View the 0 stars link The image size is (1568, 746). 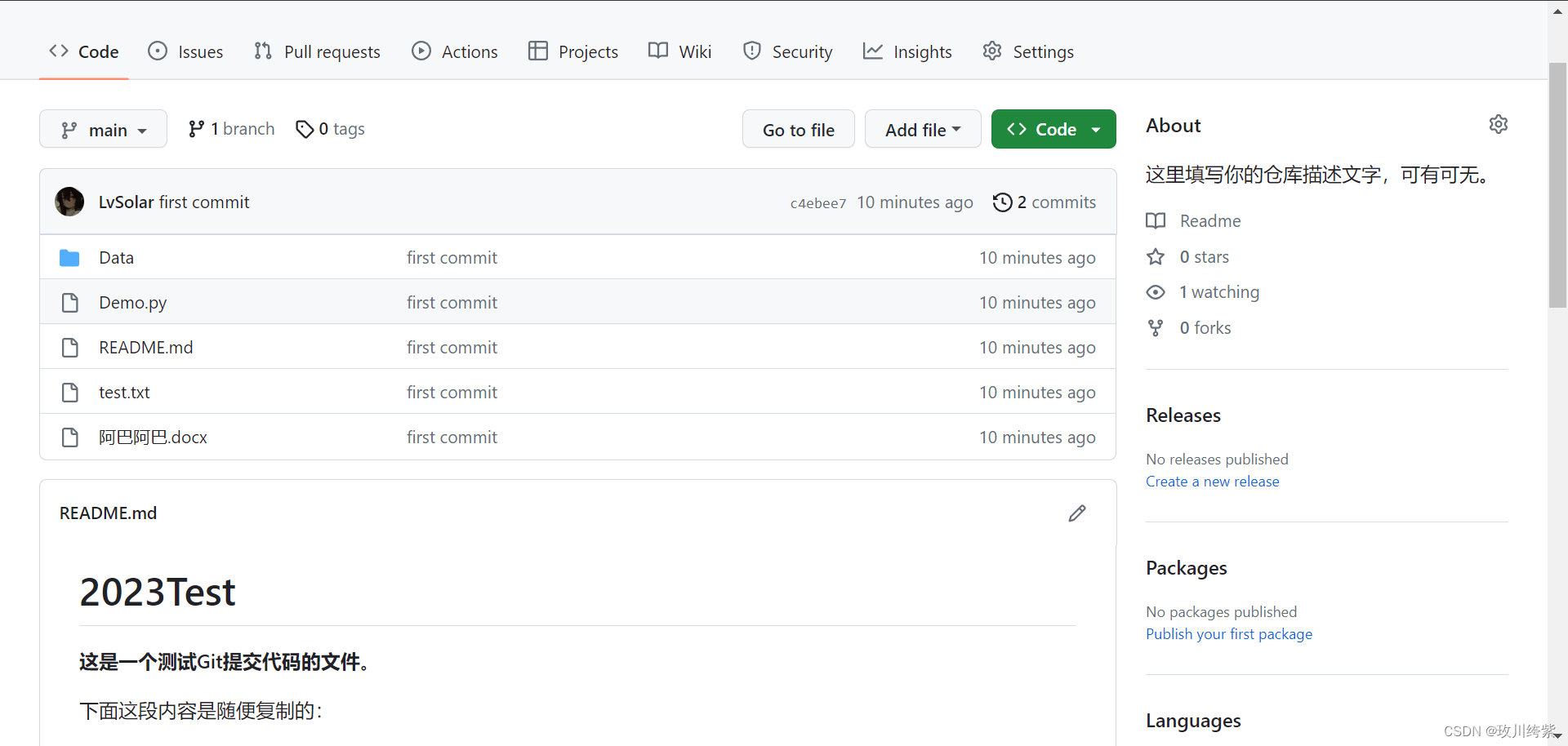[x=1204, y=256]
